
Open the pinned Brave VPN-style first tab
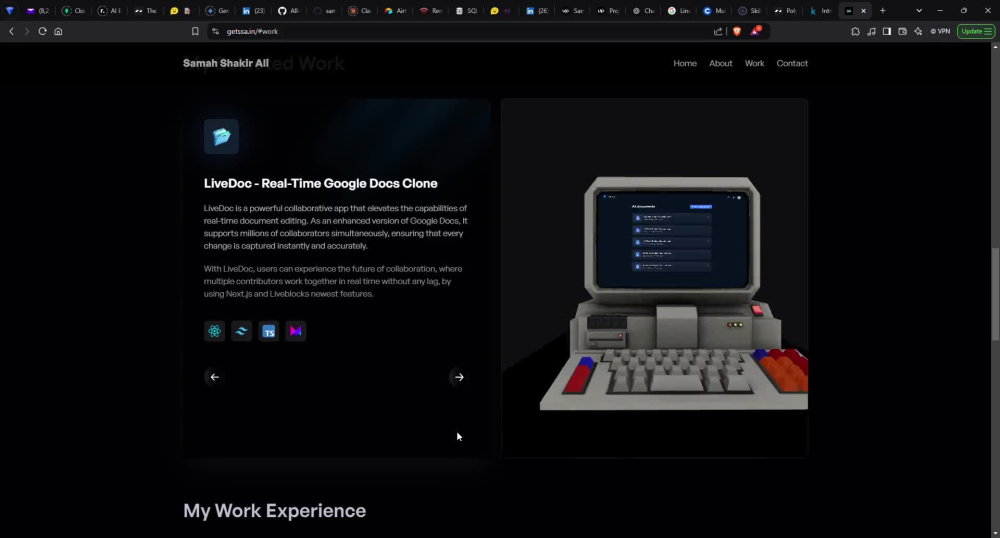10,11
